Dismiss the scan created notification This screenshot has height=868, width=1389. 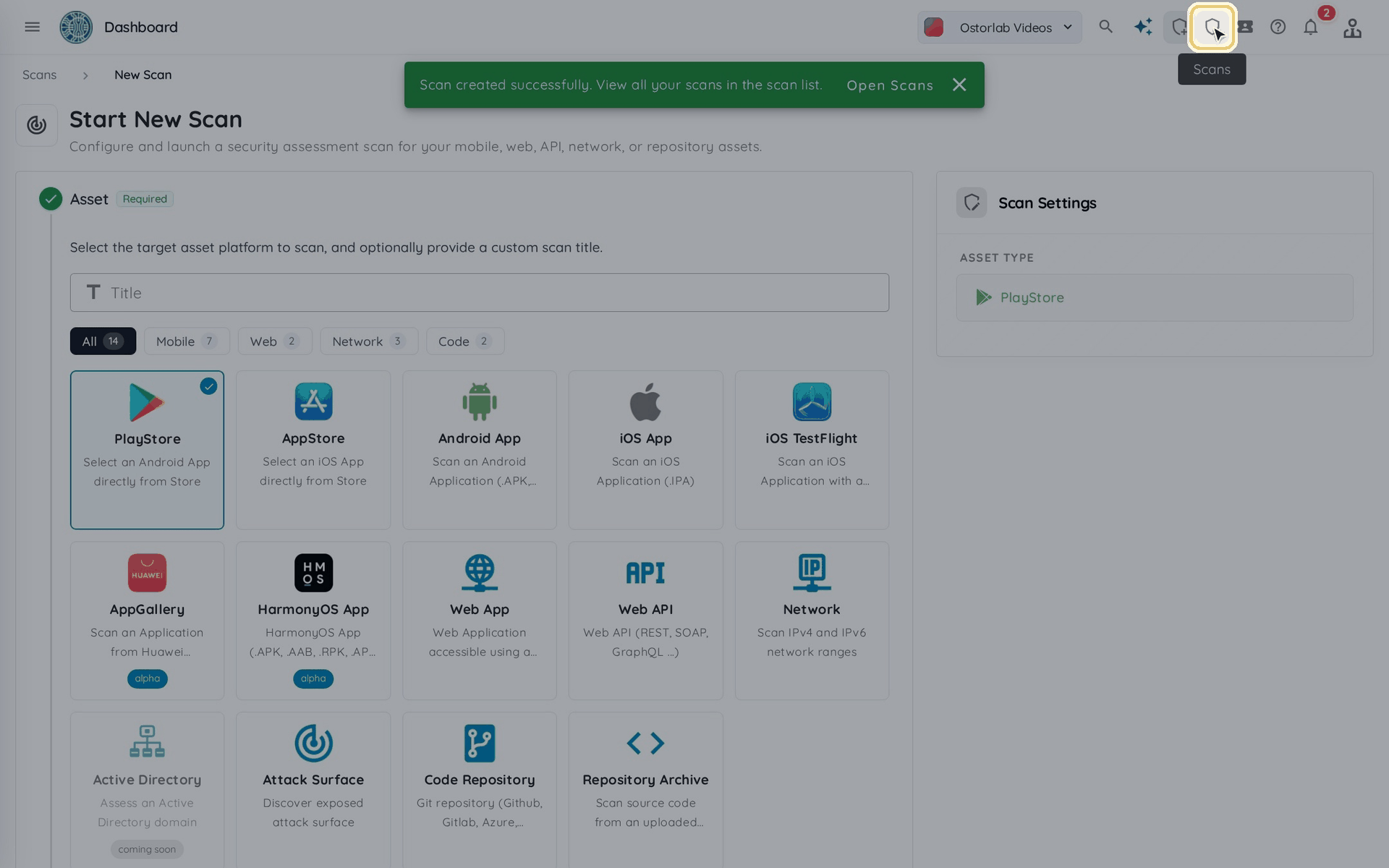coord(959,85)
